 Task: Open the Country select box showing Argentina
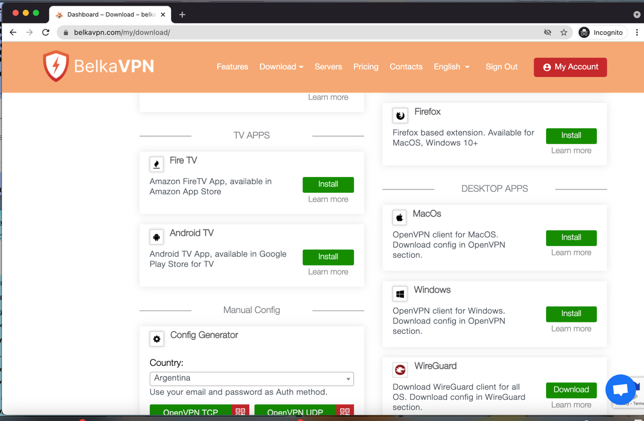(x=251, y=378)
